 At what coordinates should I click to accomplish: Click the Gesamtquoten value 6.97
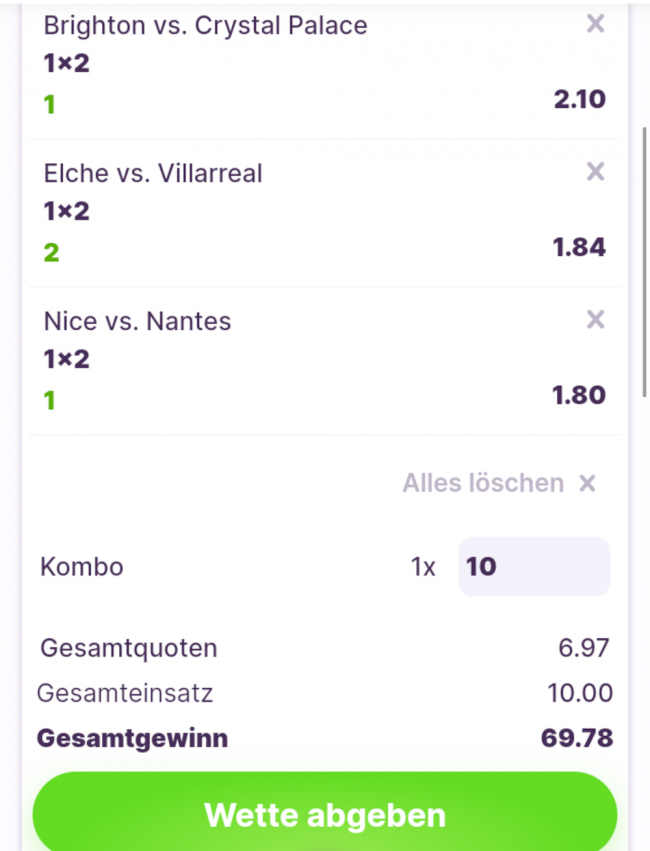584,648
